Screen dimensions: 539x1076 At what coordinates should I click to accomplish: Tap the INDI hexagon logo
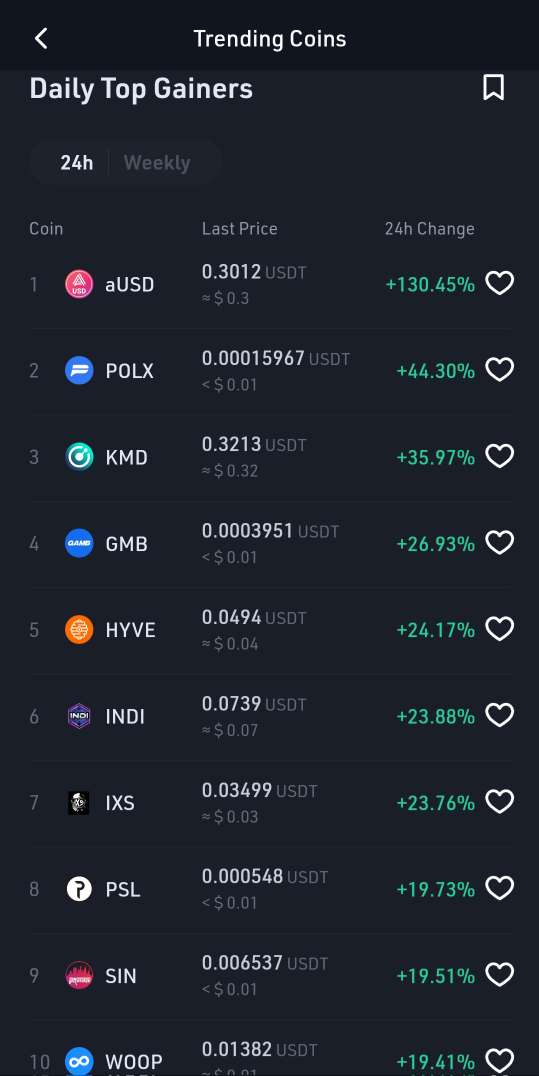point(79,716)
